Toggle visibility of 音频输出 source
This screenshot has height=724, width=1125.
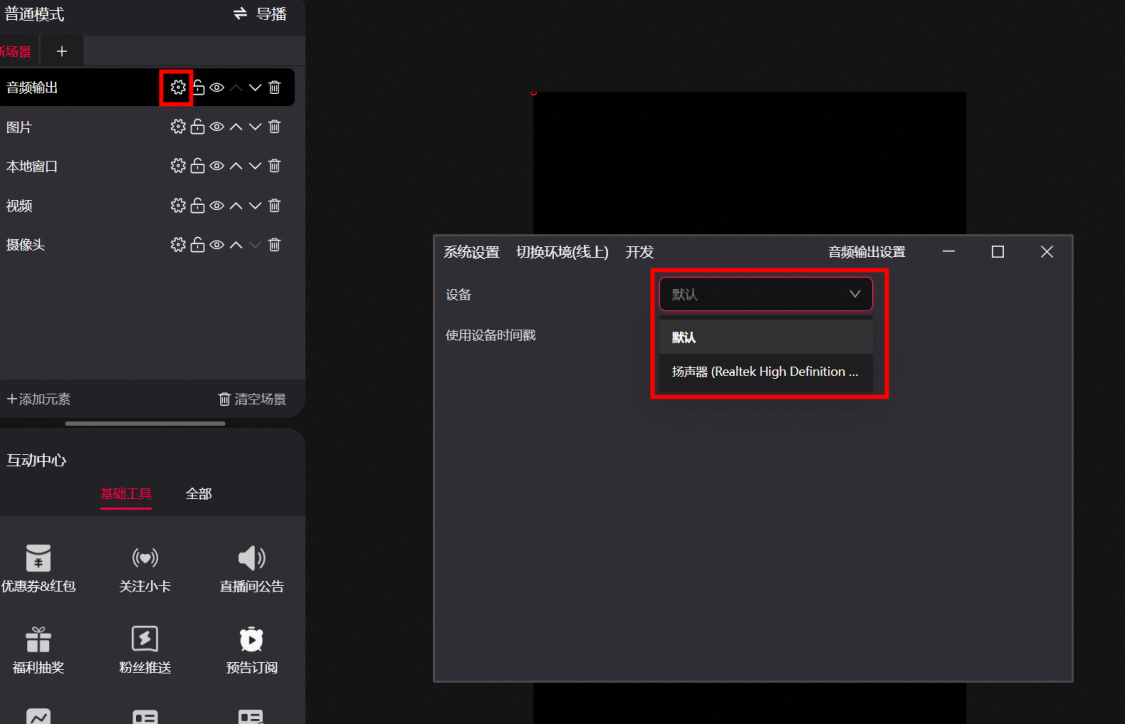[217, 88]
